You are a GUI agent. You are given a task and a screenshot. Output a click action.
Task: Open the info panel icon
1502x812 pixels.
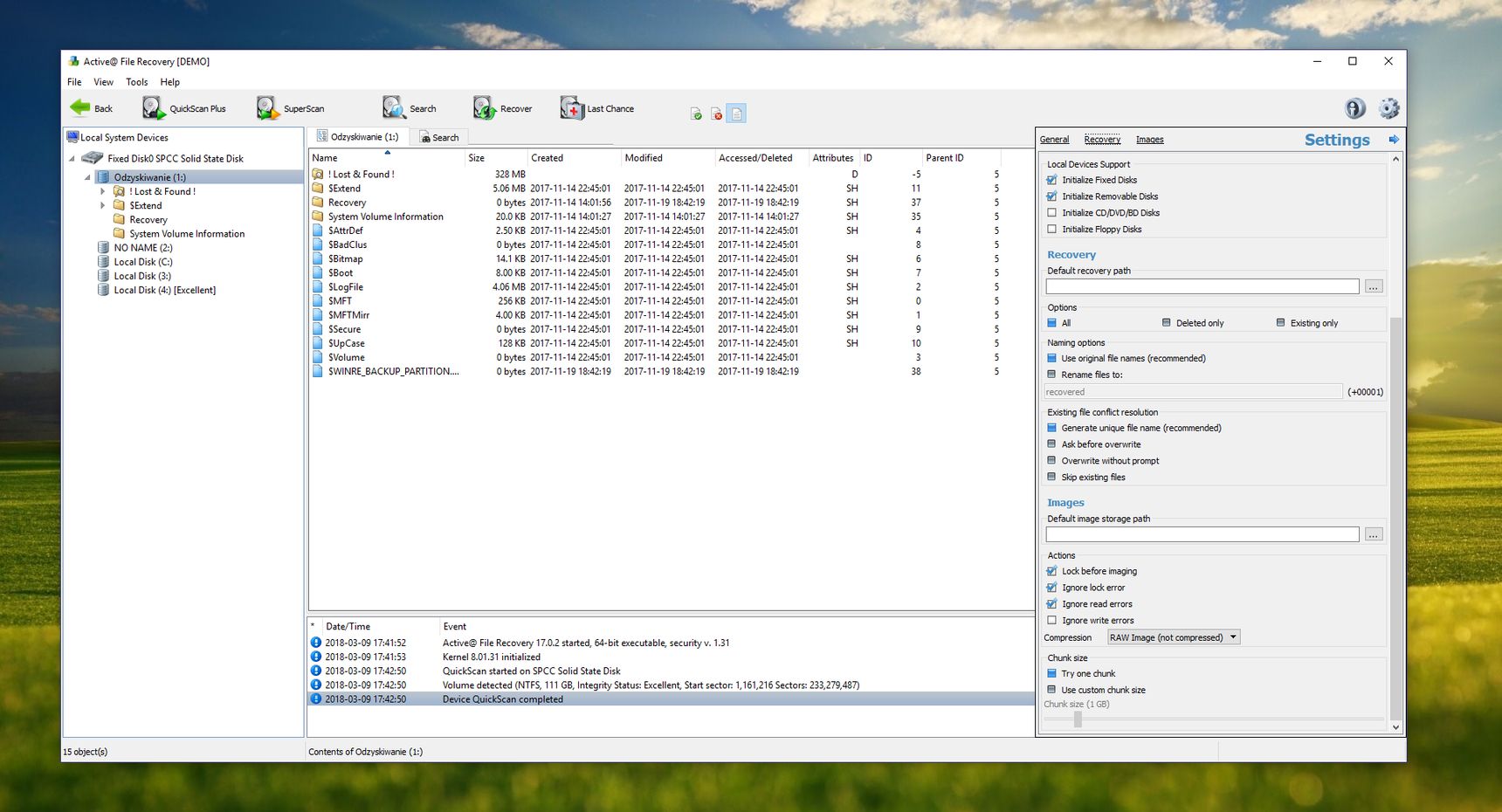tap(1355, 108)
